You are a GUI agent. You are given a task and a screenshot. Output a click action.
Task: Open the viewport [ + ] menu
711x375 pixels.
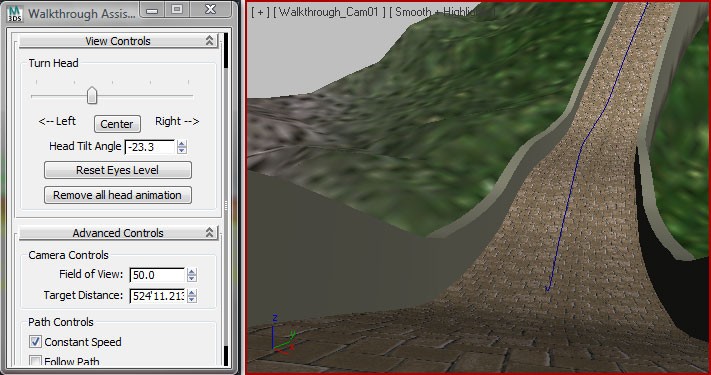(x=260, y=12)
